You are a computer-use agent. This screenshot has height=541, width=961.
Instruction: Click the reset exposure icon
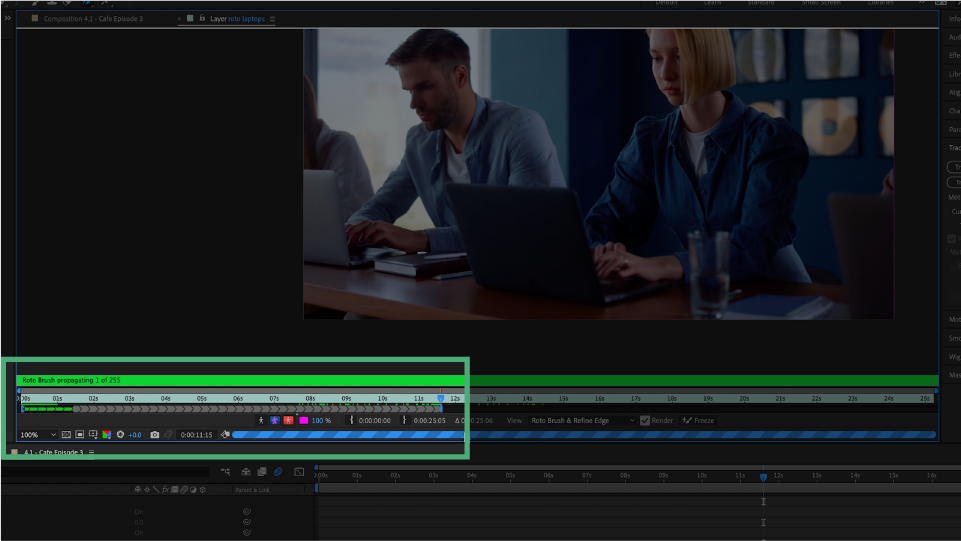(x=121, y=435)
